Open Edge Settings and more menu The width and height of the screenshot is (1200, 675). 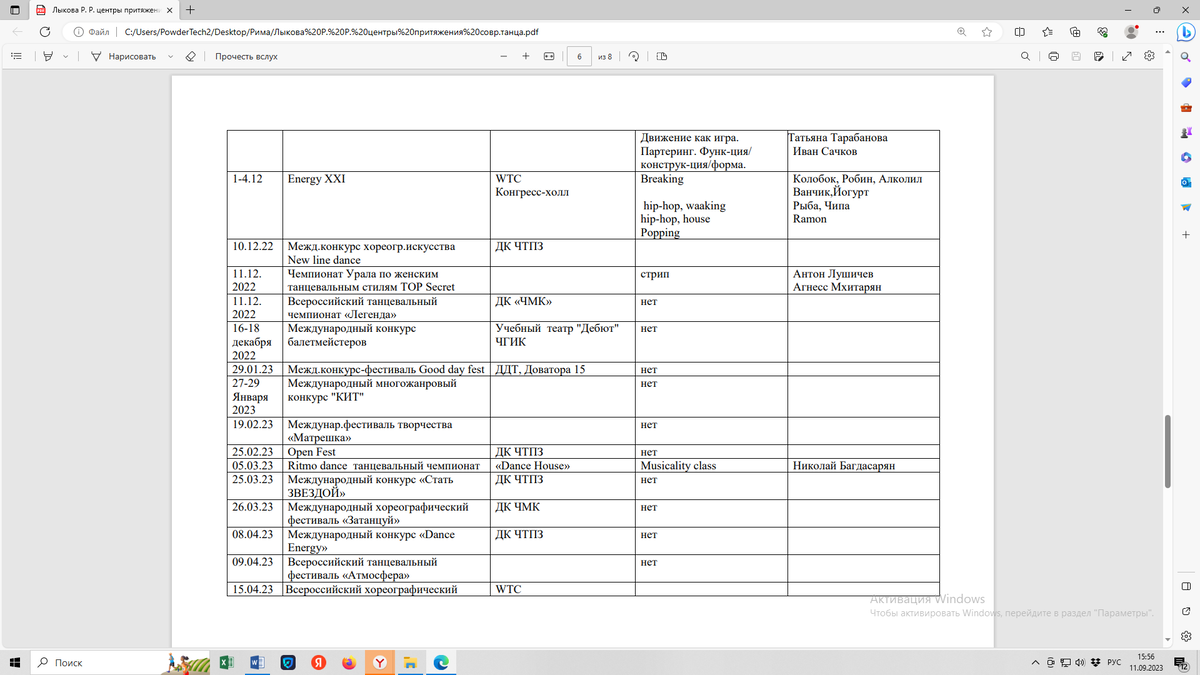coord(1158,31)
